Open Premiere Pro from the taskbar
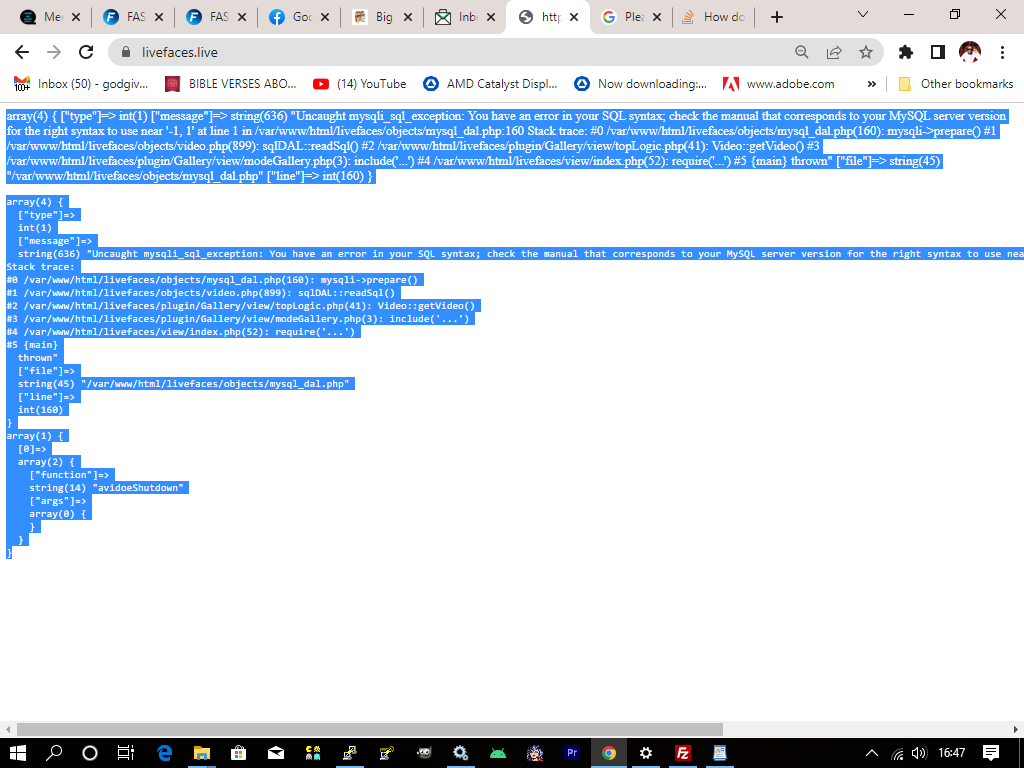Viewport: 1024px width, 768px height. point(572,752)
